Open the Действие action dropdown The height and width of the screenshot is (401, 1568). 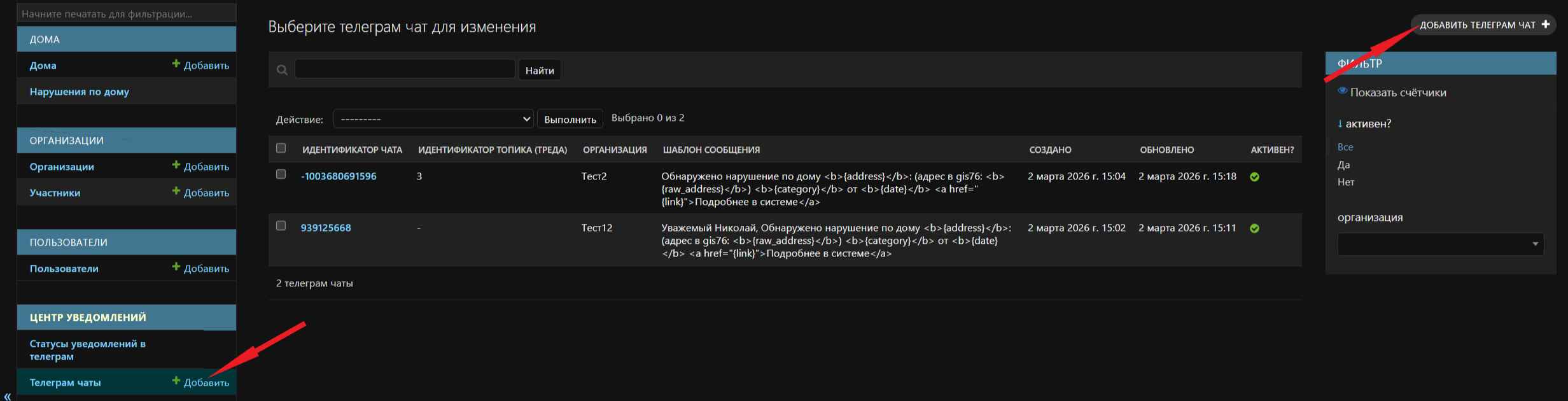[x=433, y=119]
